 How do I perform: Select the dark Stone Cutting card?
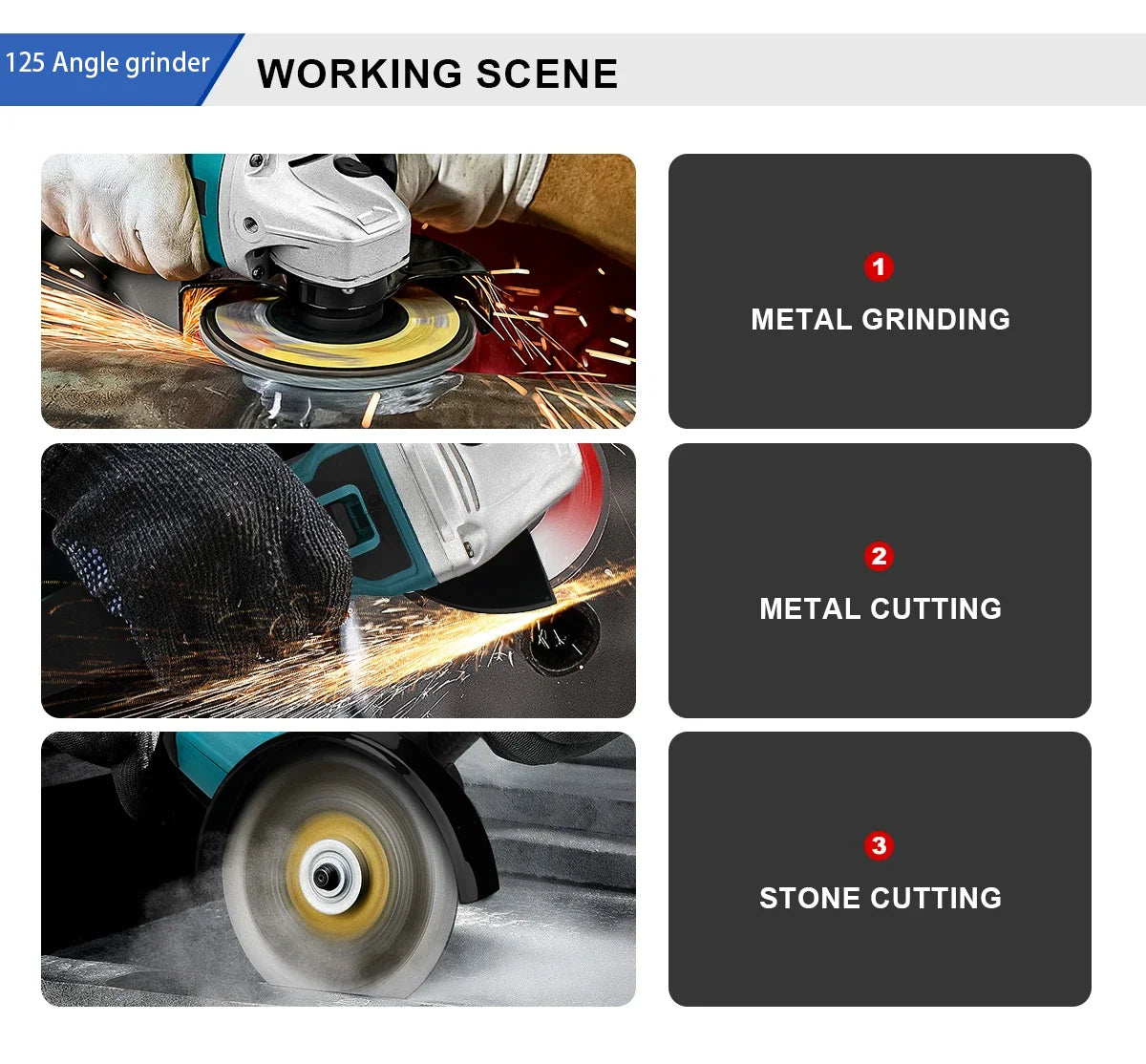[x=880, y=869]
